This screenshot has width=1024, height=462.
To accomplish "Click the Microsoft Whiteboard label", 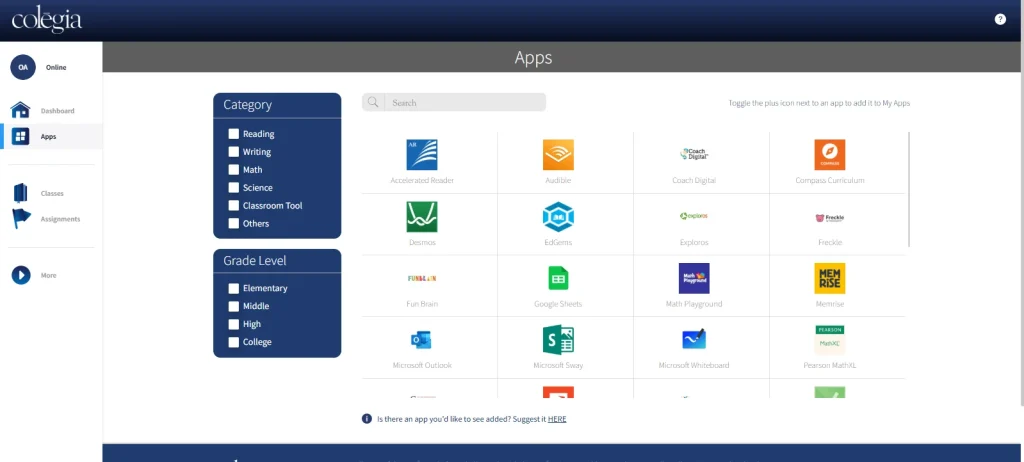I will (694, 365).
